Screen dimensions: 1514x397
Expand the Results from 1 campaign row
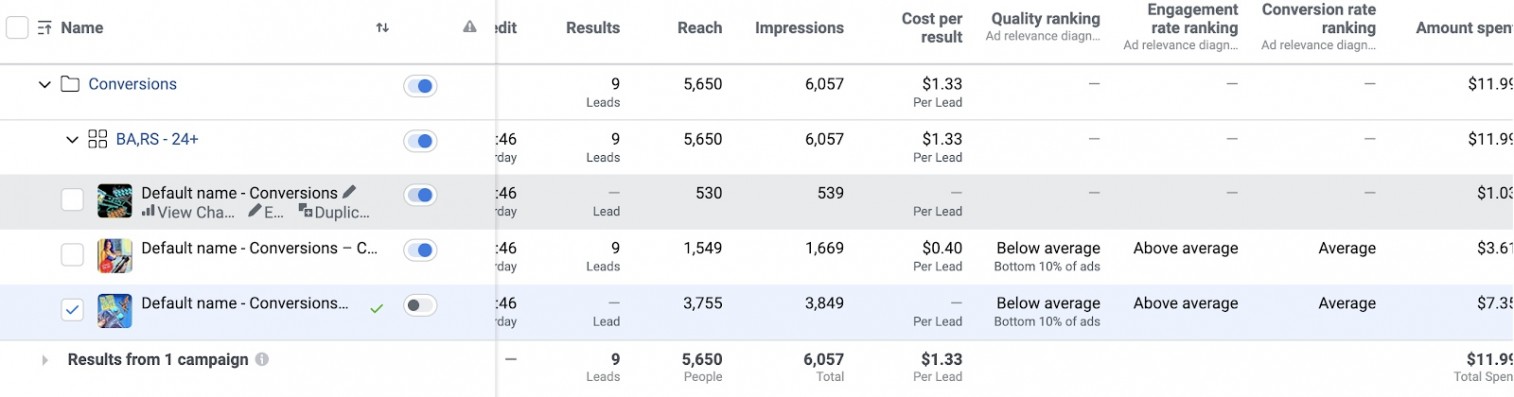click(45, 360)
